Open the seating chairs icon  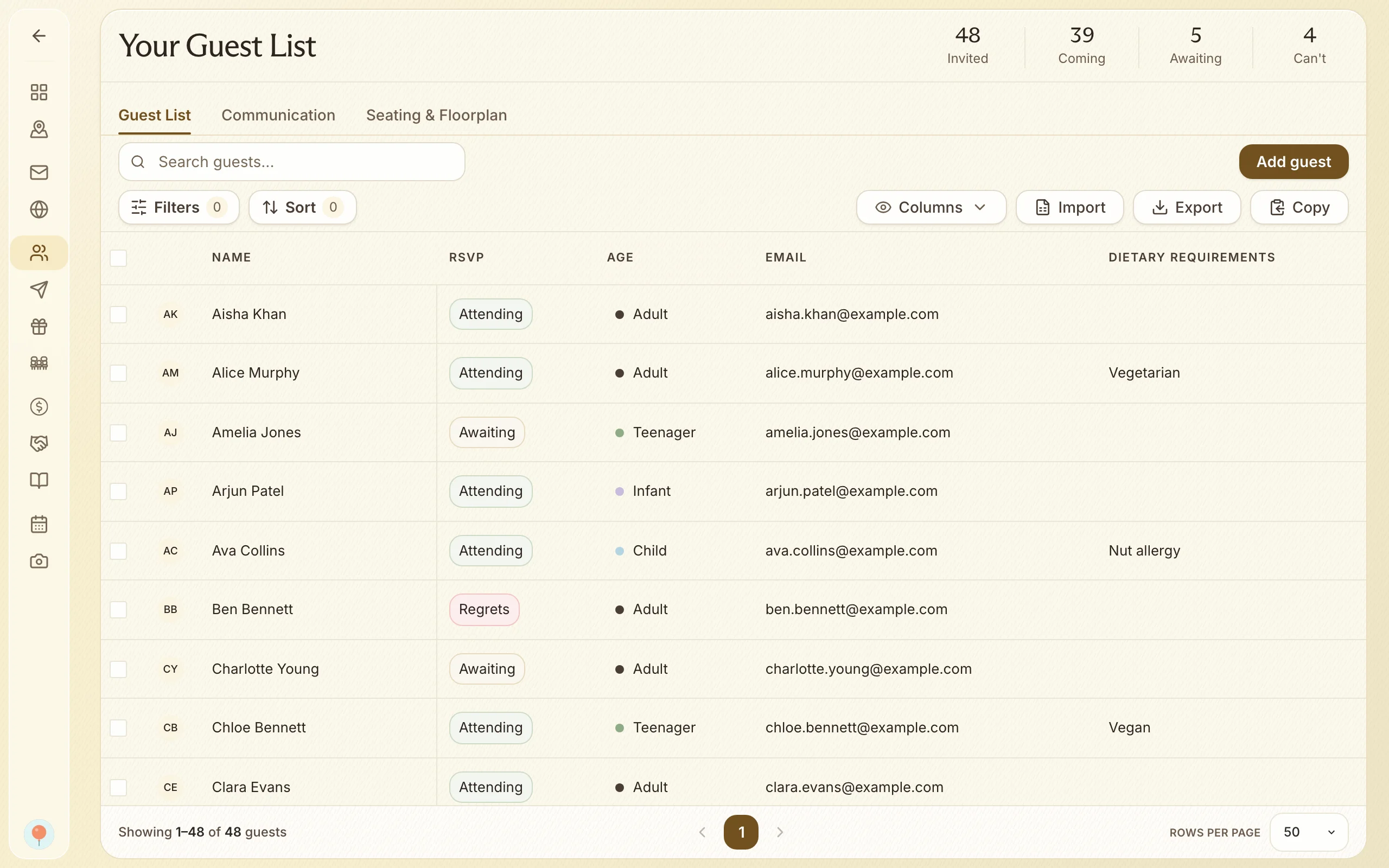(x=39, y=363)
